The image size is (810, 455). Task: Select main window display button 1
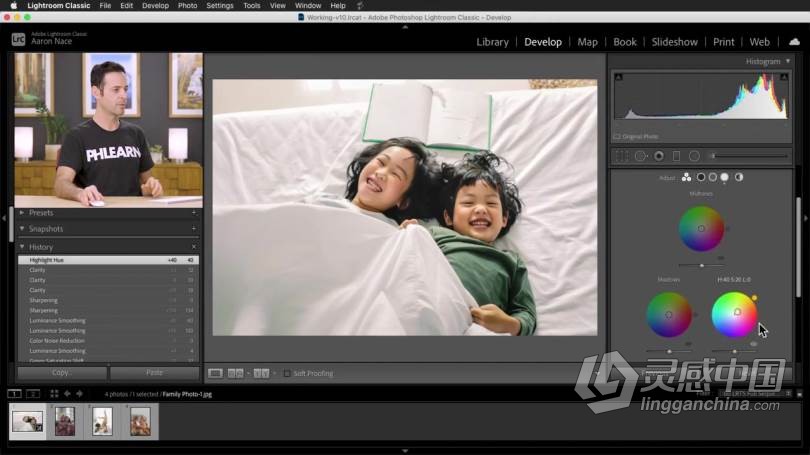[14, 394]
